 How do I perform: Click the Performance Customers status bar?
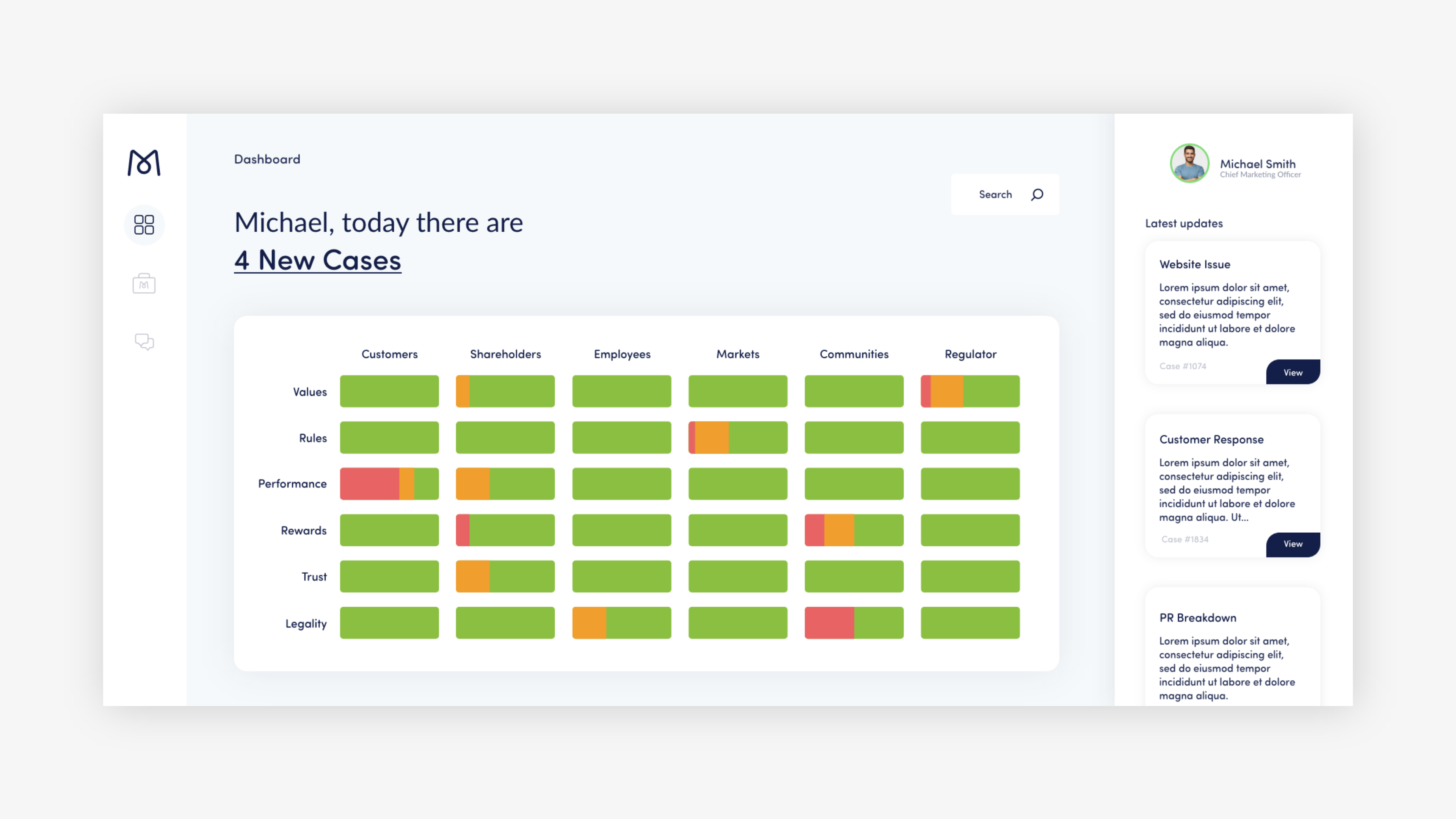[389, 484]
